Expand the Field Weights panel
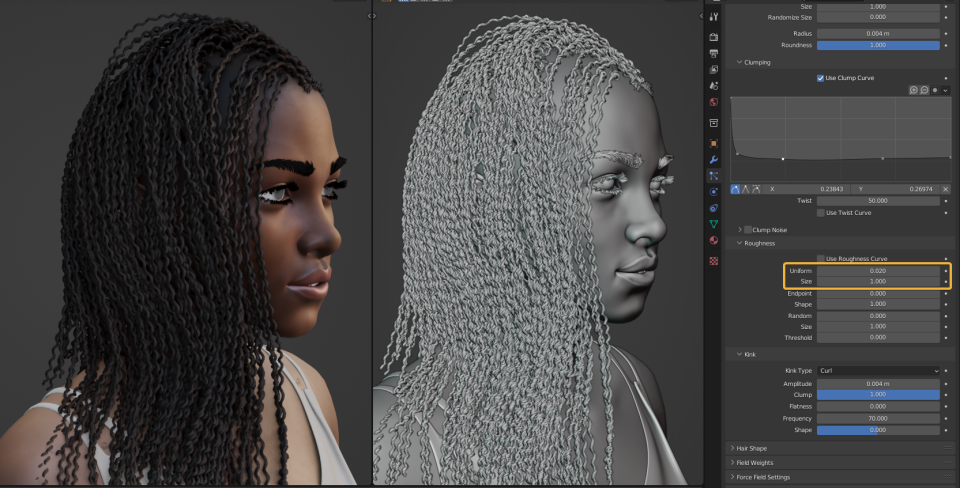Screen dimensions: 960x488 732,463
